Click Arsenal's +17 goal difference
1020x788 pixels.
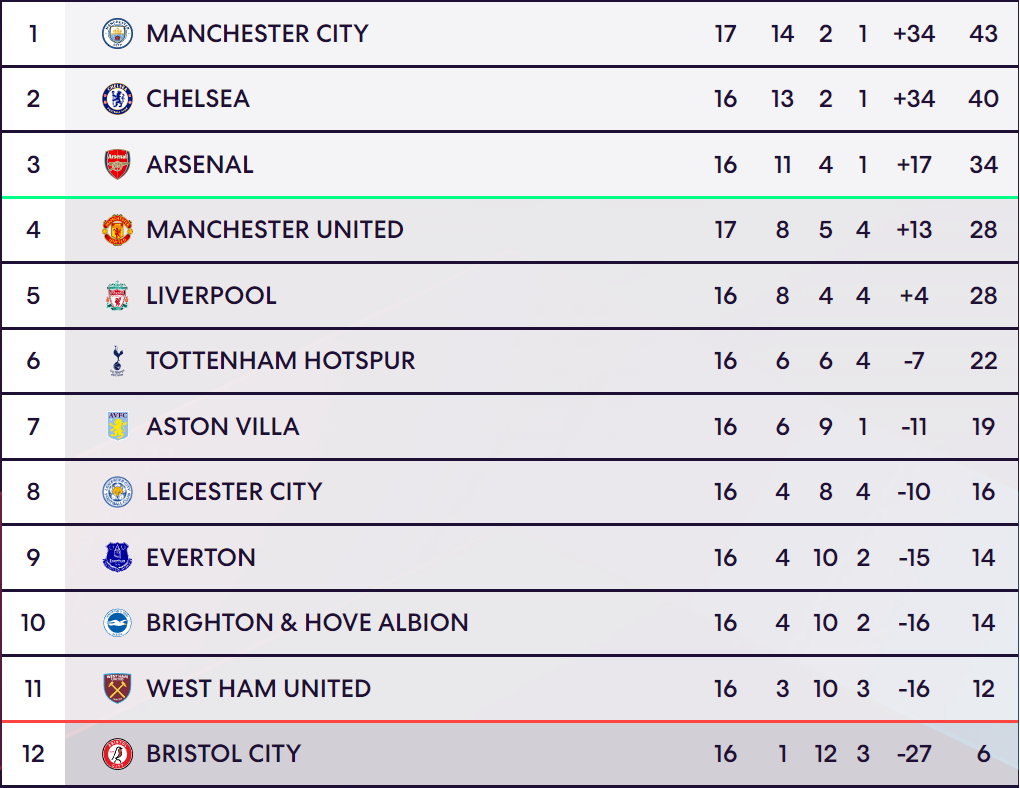[914, 165]
